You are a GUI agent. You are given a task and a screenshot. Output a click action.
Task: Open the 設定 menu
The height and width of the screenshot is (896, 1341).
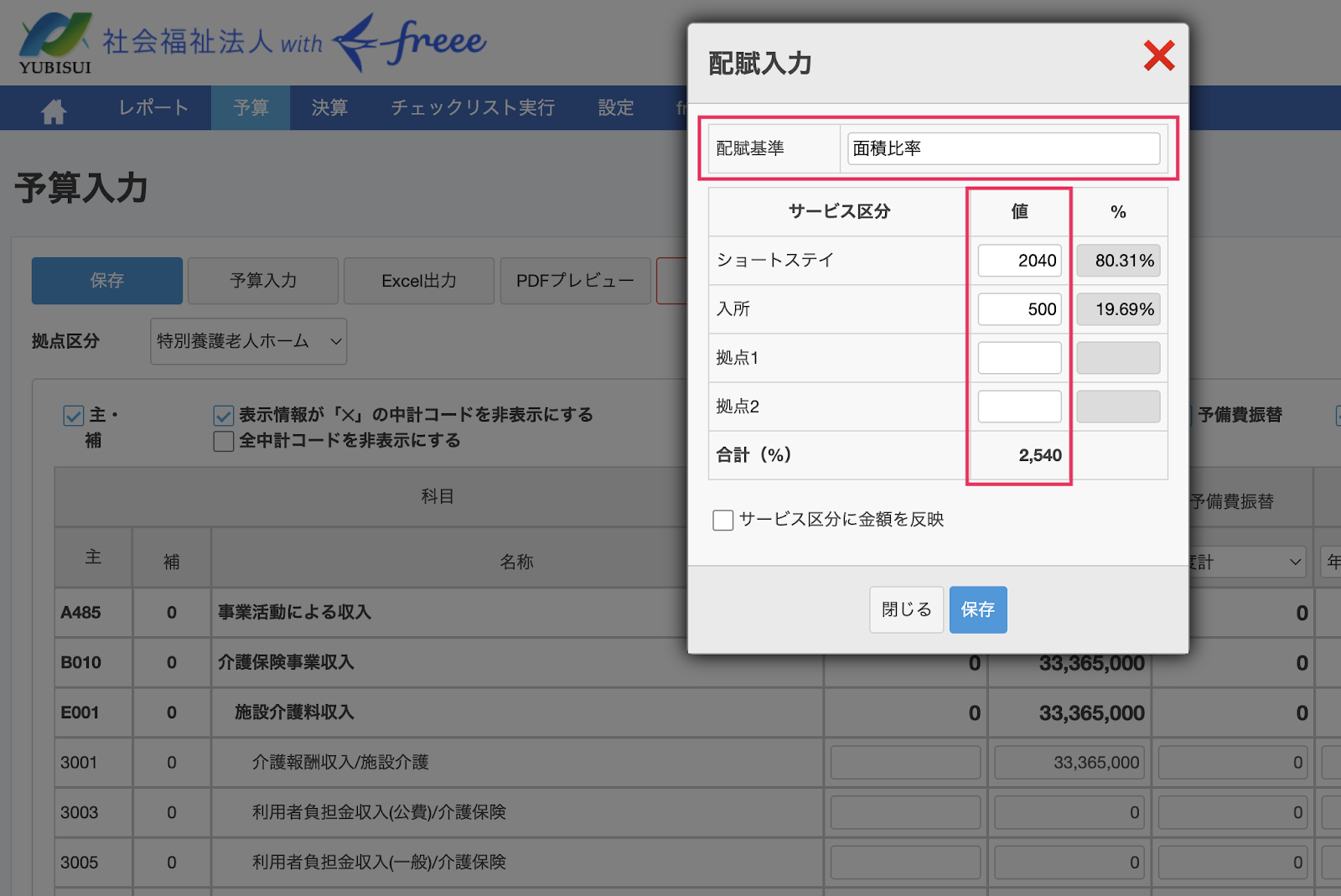[x=616, y=108]
